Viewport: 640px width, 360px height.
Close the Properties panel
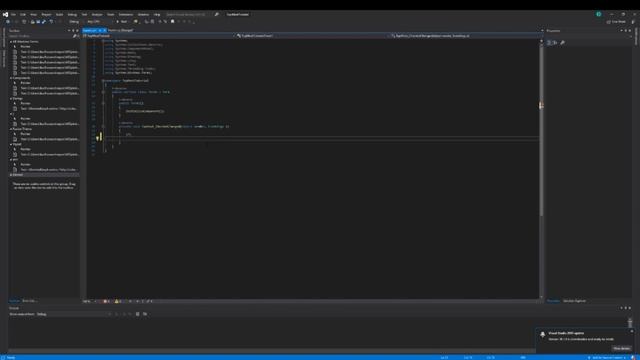pyautogui.click(x=630, y=31)
